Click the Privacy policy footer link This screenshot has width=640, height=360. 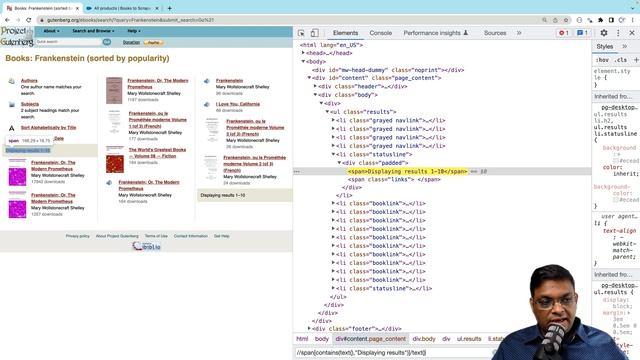(x=78, y=236)
